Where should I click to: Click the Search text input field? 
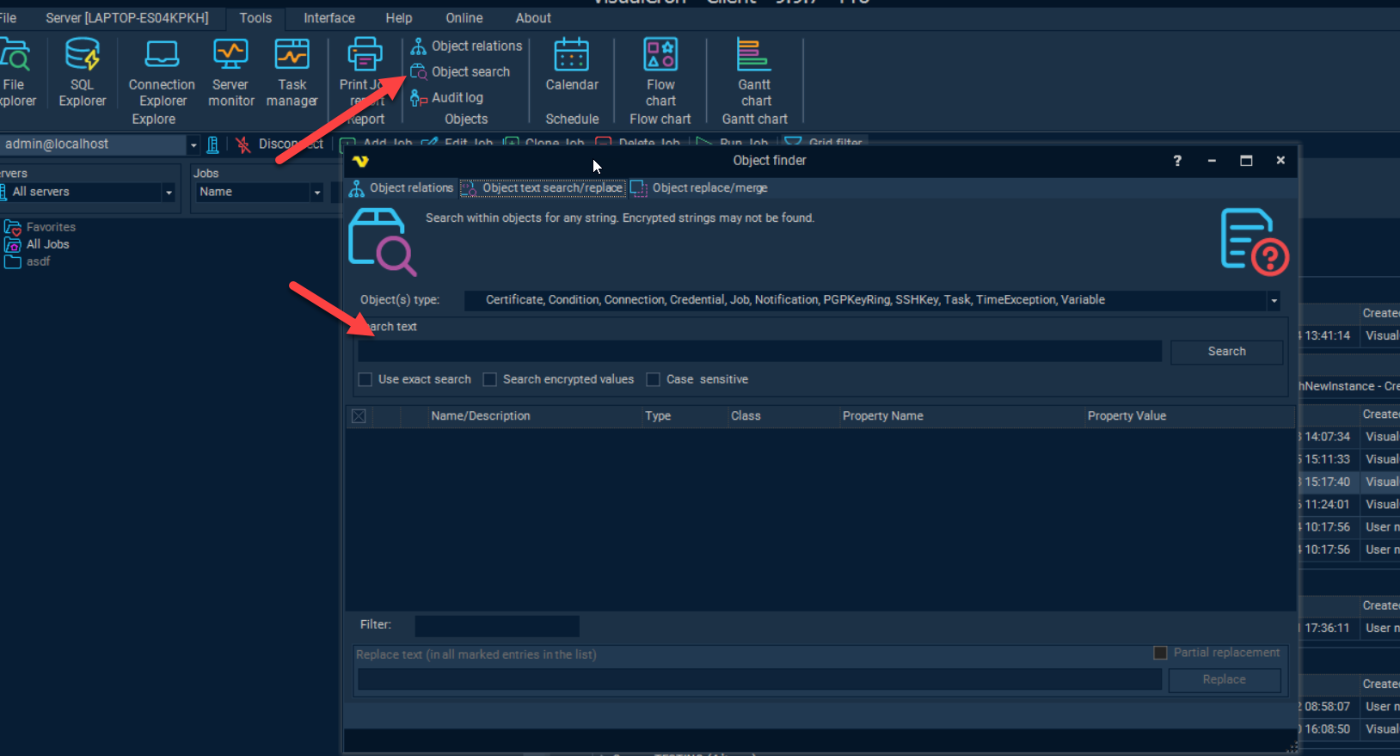[x=760, y=351]
